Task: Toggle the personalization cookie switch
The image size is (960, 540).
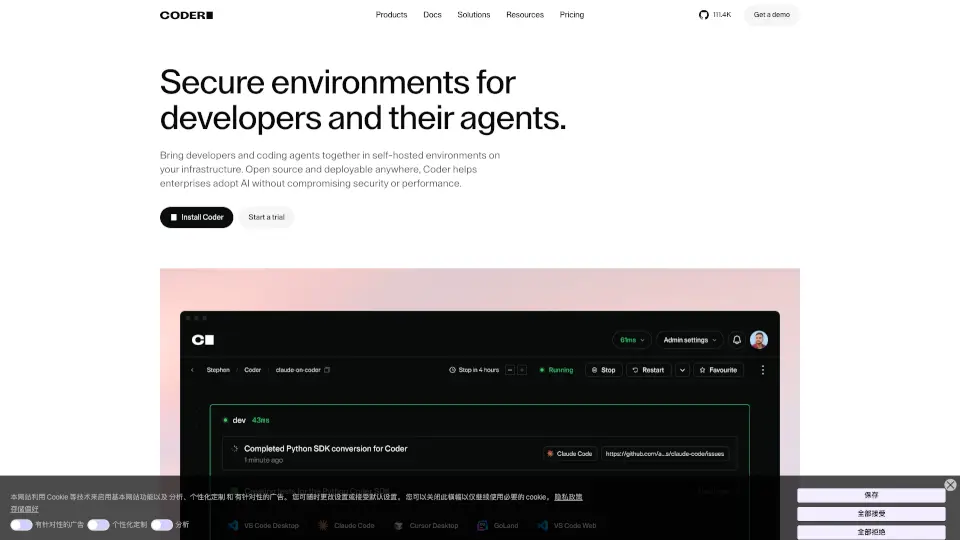Action: pyautogui.click(x=98, y=524)
